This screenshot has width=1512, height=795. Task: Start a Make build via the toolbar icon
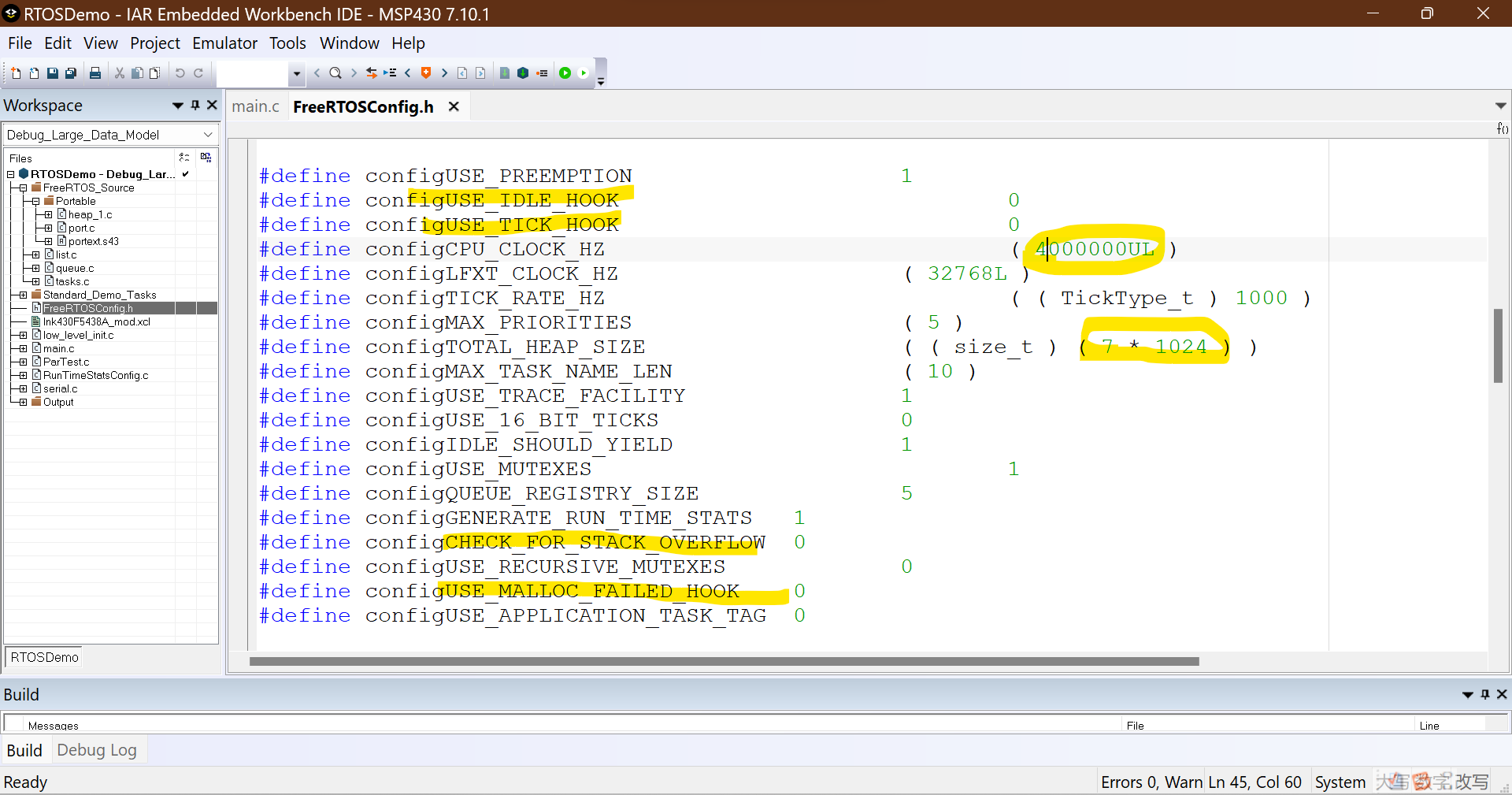[x=522, y=72]
